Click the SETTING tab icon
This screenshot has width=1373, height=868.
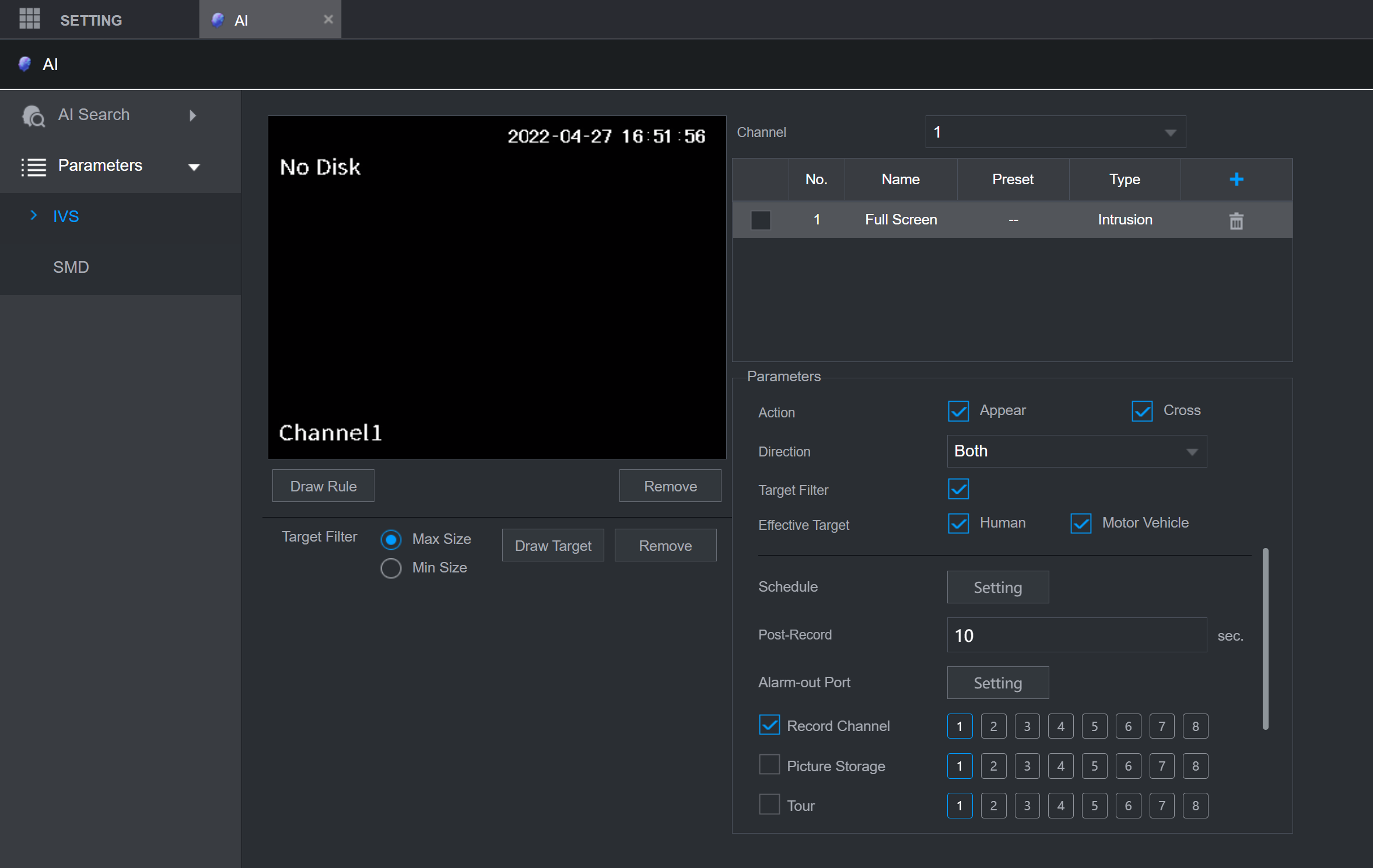28,19
